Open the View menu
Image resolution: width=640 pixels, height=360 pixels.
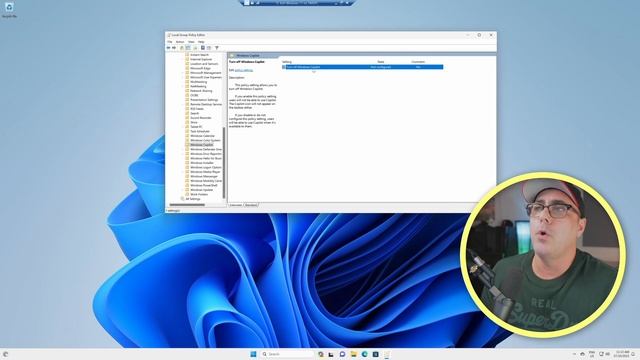(x=191, y=42)
